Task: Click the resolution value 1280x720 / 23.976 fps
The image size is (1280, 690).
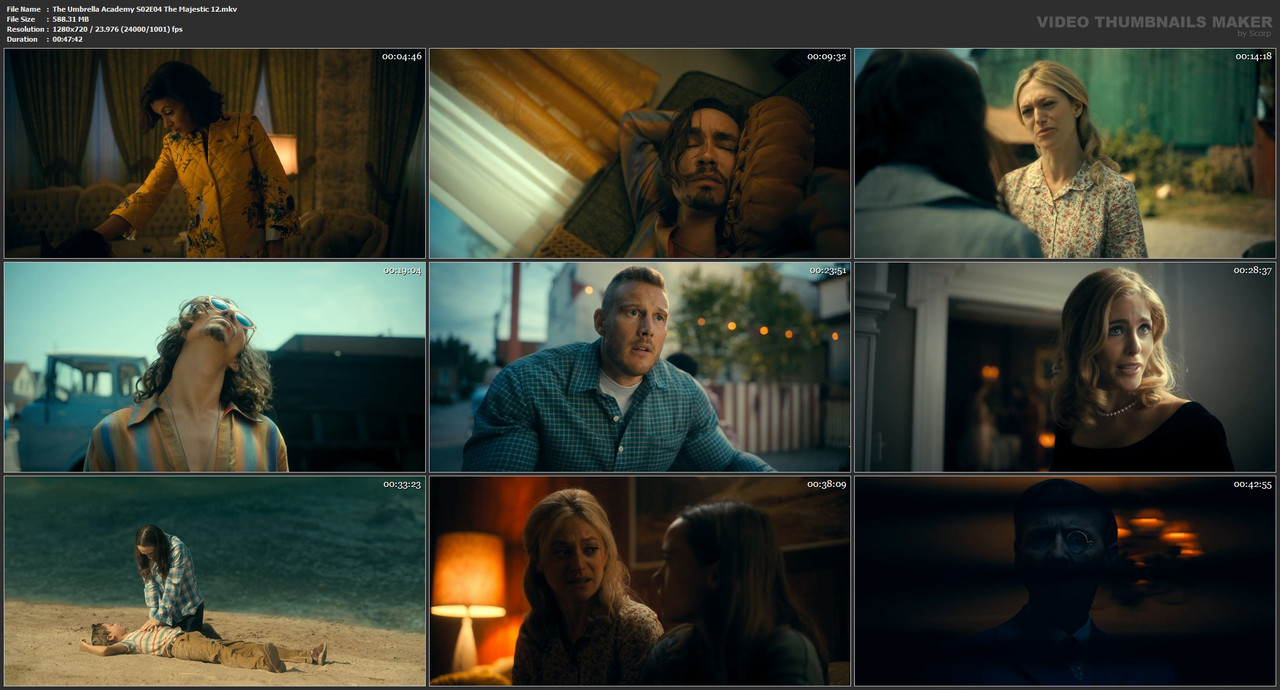Action: [117, 29]
